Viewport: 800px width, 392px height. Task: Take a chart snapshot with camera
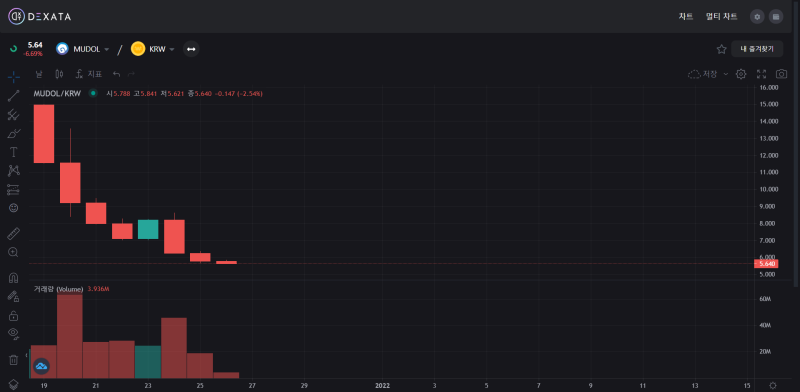(782, 75)
